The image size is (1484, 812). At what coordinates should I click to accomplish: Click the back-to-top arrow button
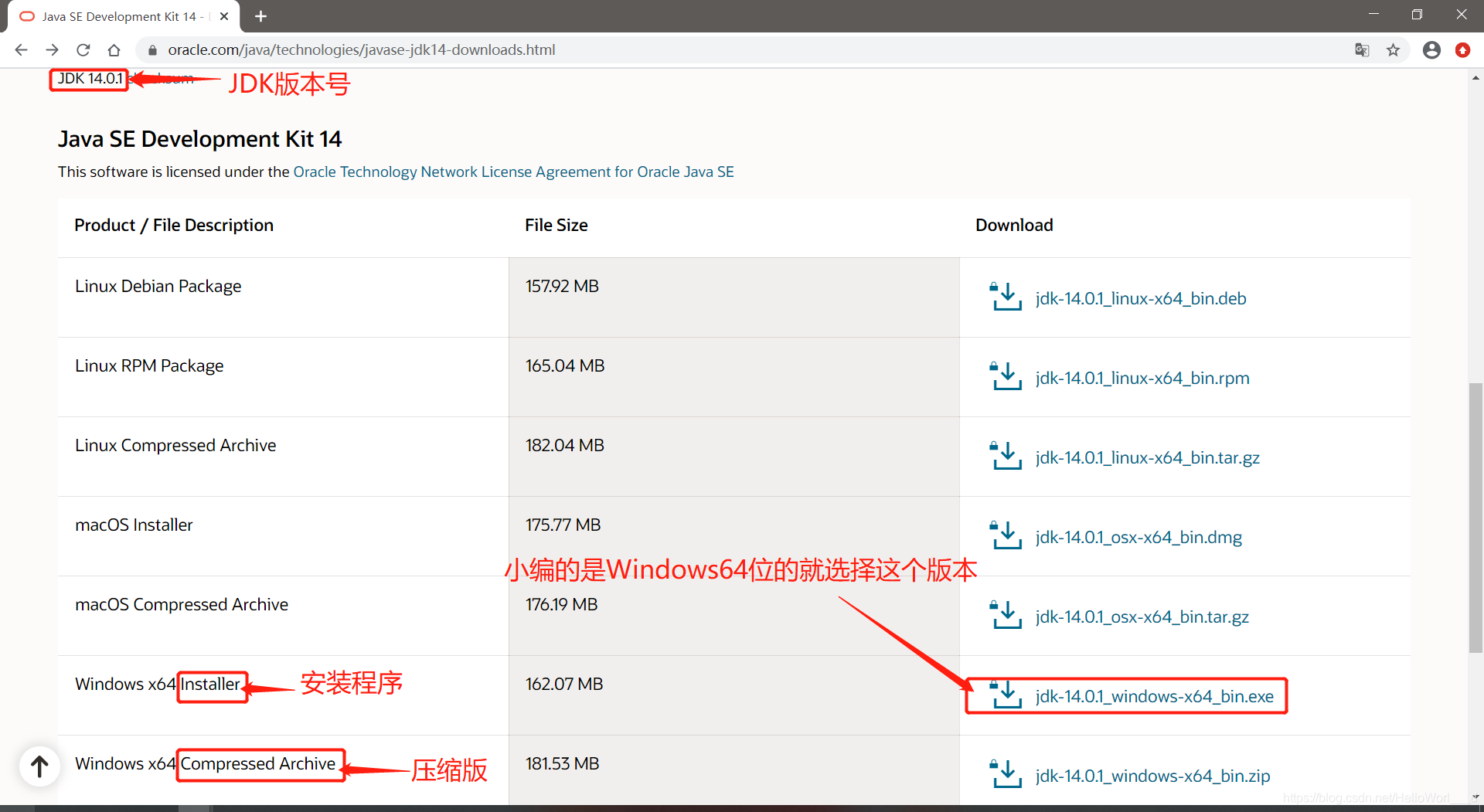click(39, 766)
